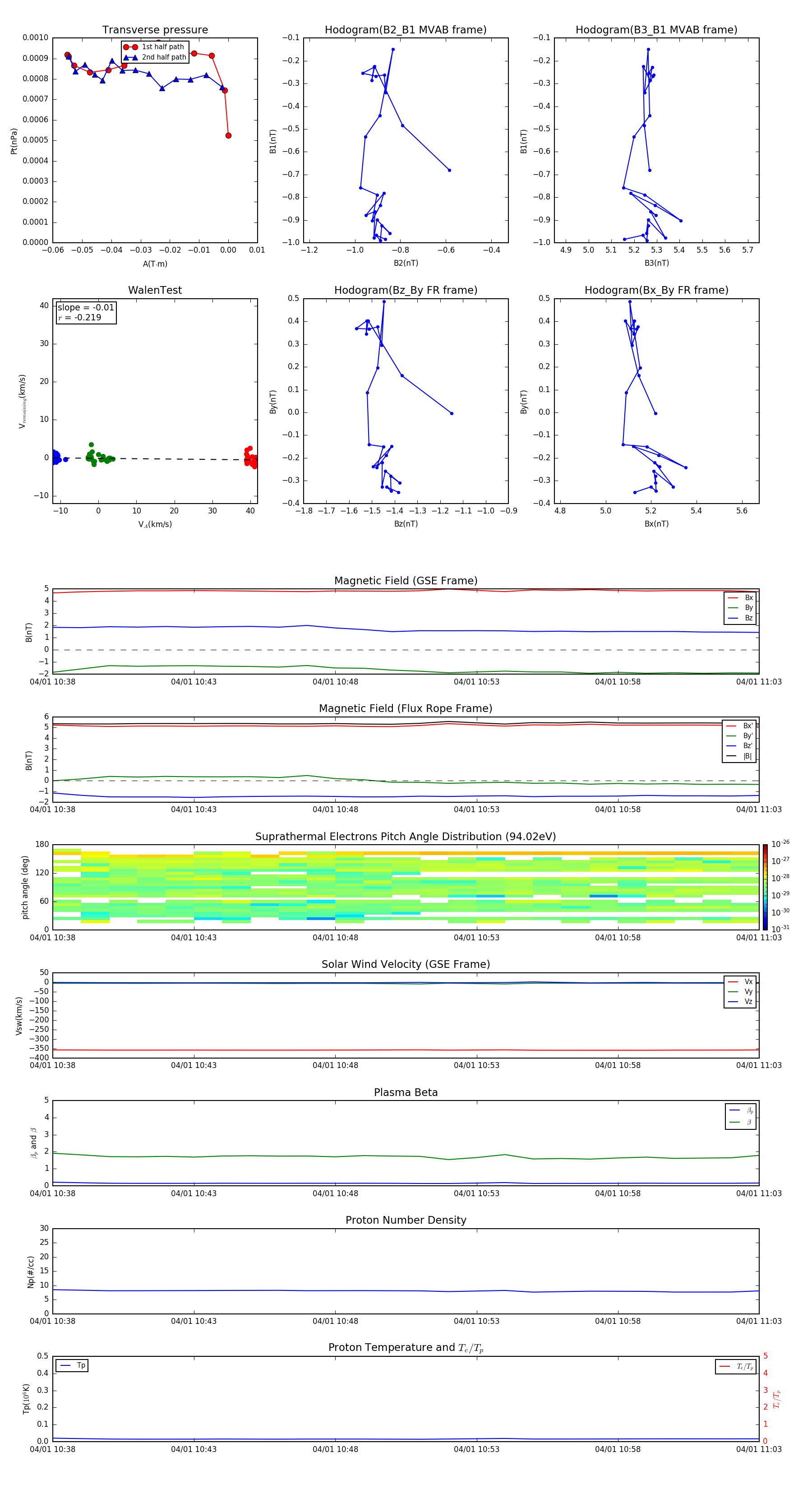
Task: Click the "Hodogram(Bx_By FR frame)" title
Action: (656, 290)
